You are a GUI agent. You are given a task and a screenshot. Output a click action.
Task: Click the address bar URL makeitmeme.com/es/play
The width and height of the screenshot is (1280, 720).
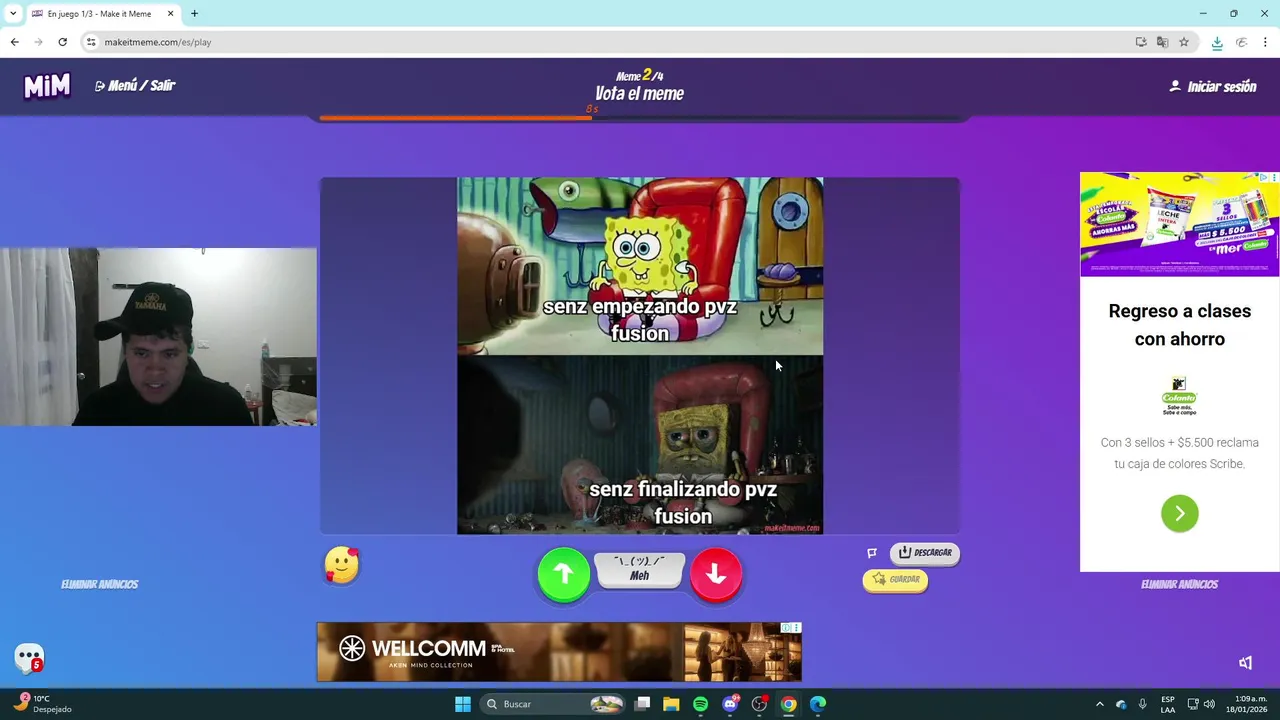tap(158, 42)
